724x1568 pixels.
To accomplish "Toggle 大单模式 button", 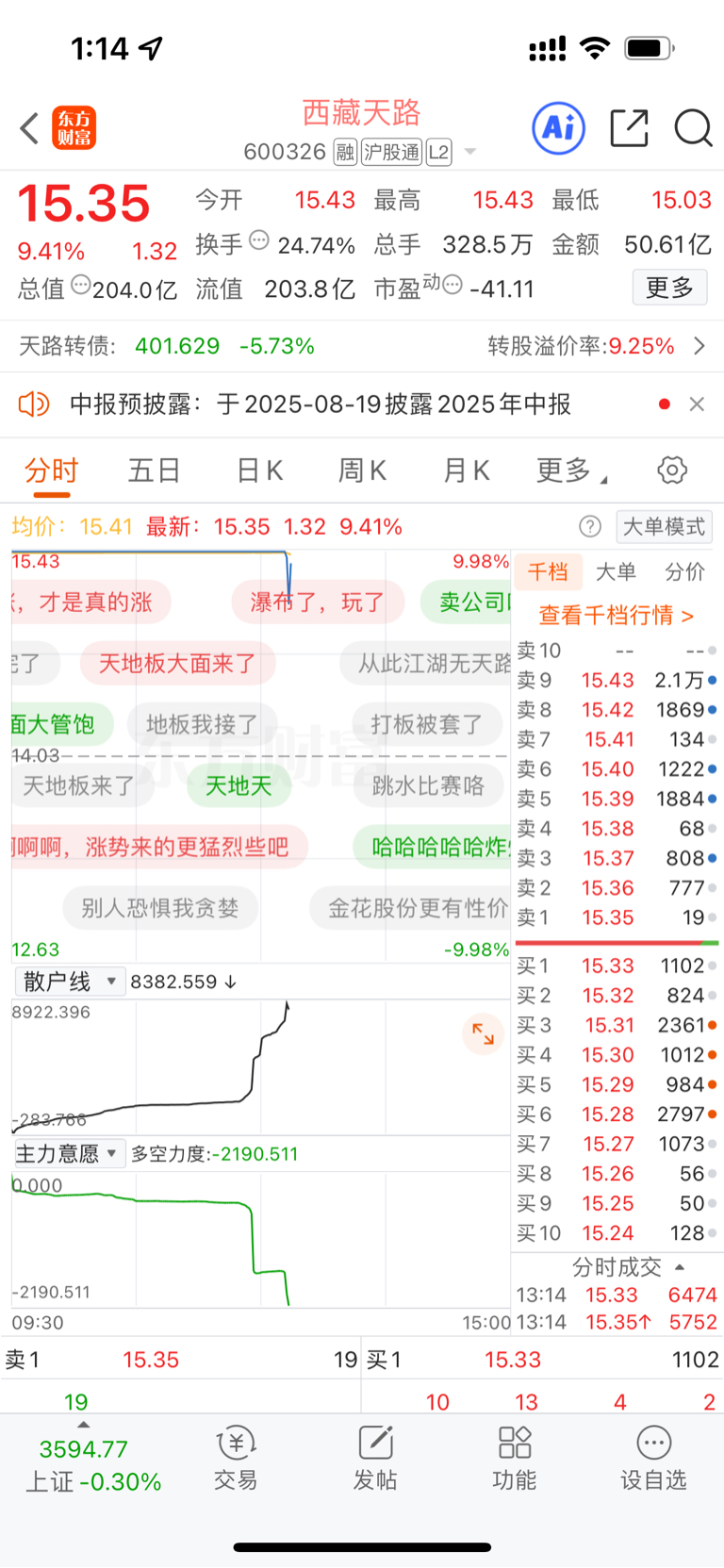I will pos(664,526).
